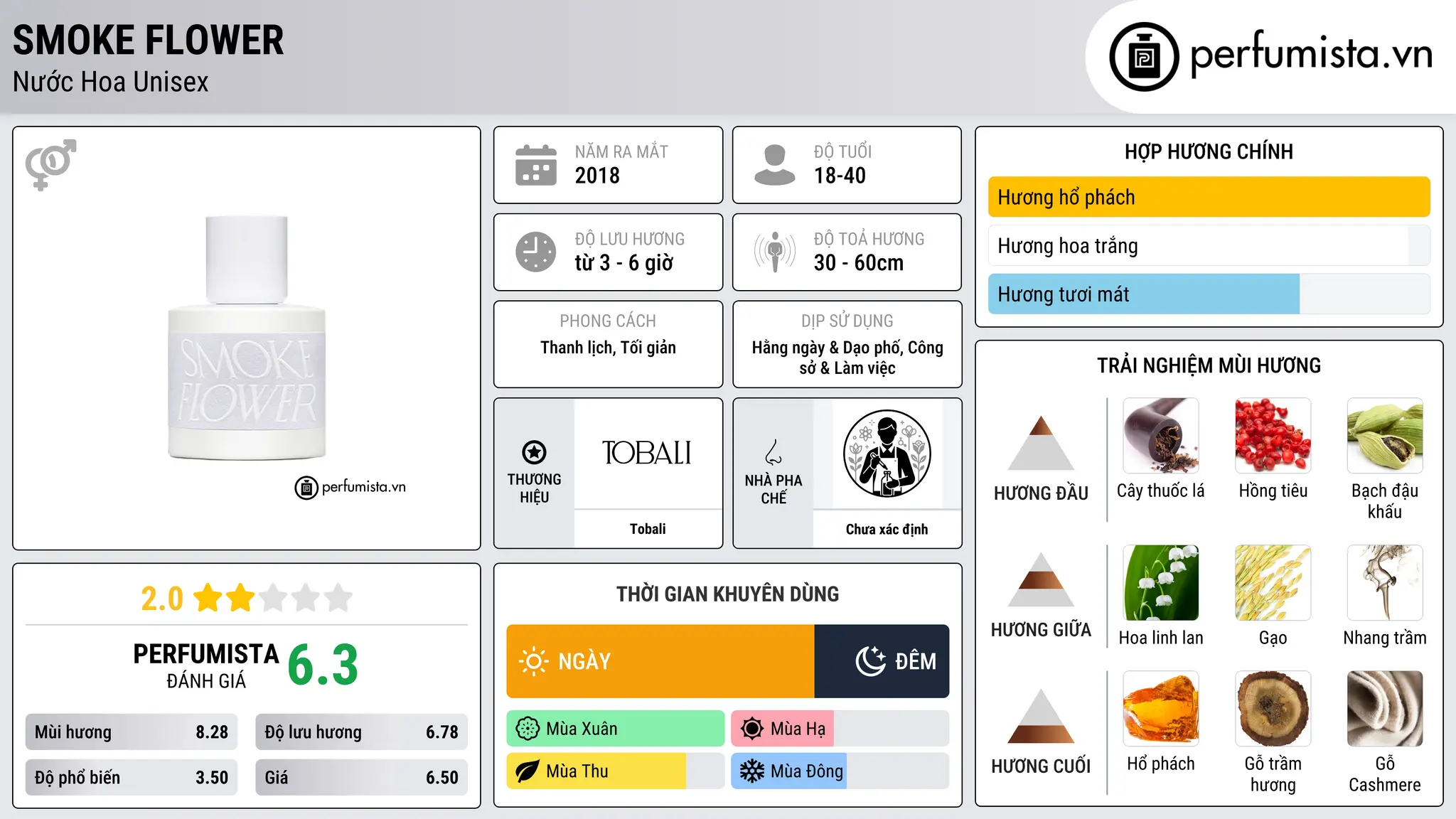
Task: Click the HỢP HƯƠNG CHÍNH heading
Action: tap(1209, 152)
